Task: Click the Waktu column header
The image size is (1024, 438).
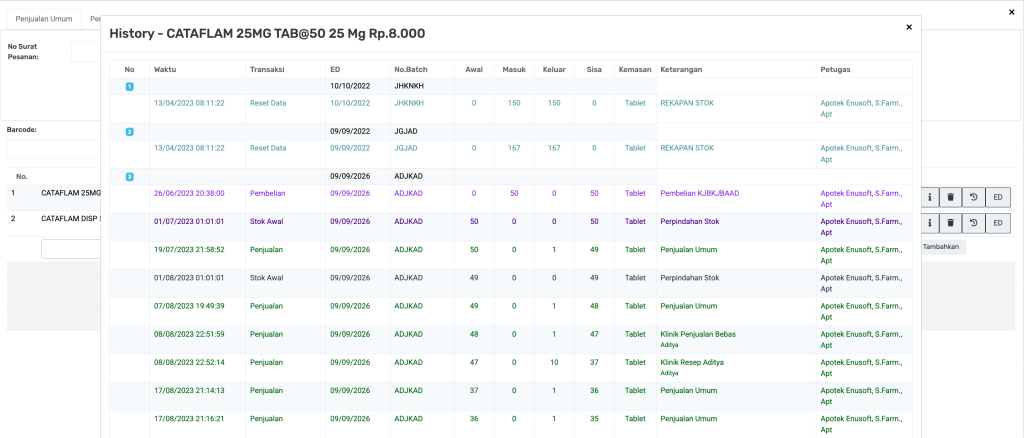Action: 165,69
